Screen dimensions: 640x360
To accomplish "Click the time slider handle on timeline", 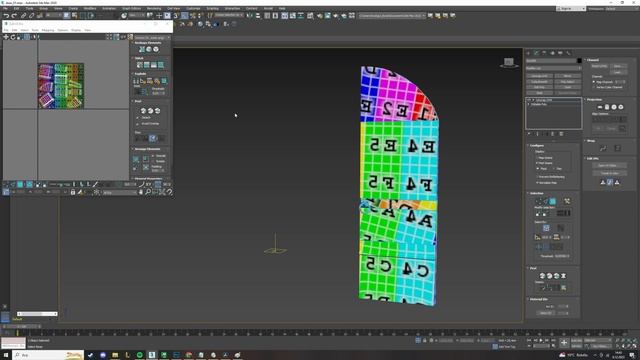I will click(x=21, y=326).
